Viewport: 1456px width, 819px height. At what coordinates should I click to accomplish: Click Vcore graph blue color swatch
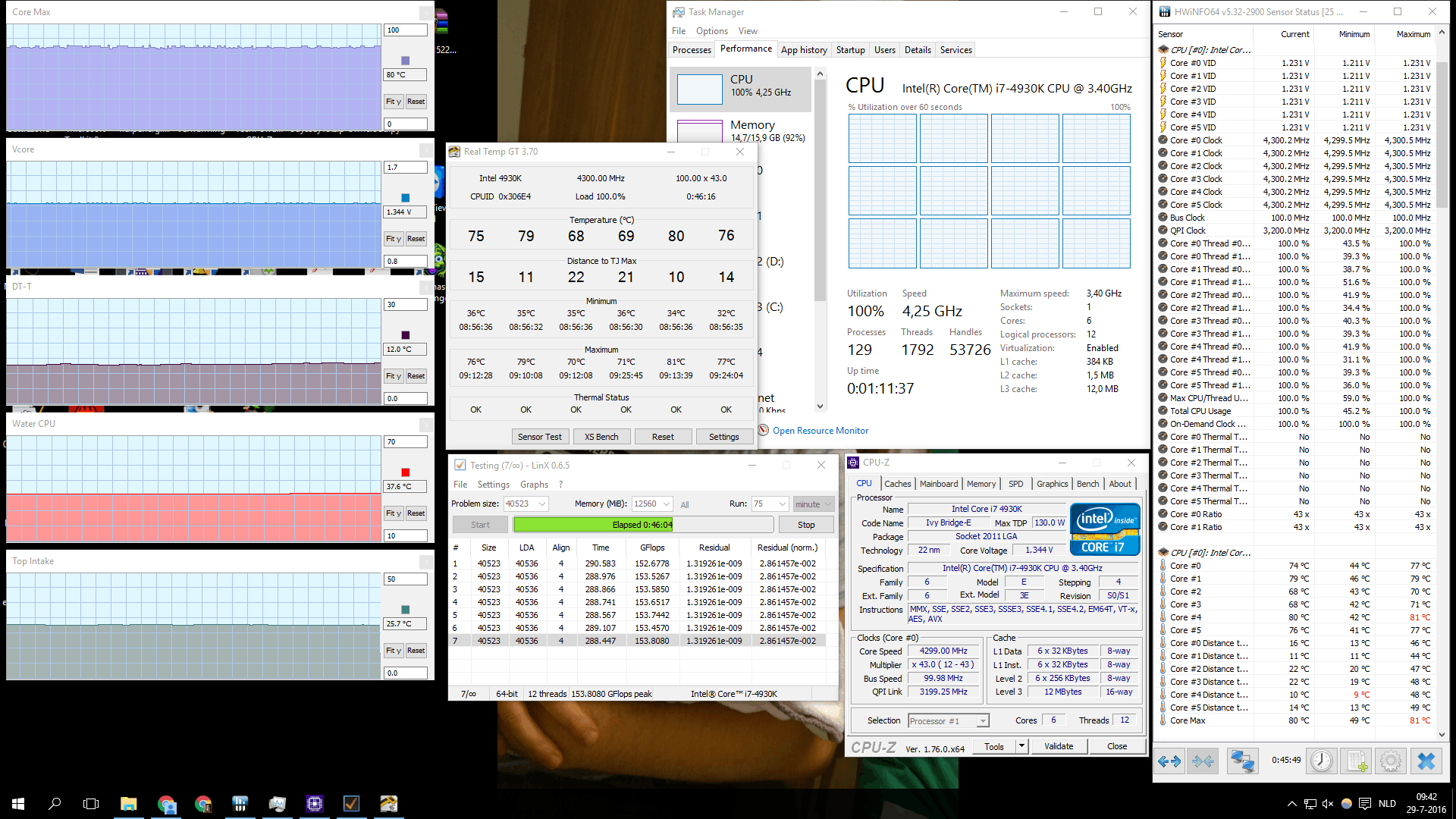405,198
